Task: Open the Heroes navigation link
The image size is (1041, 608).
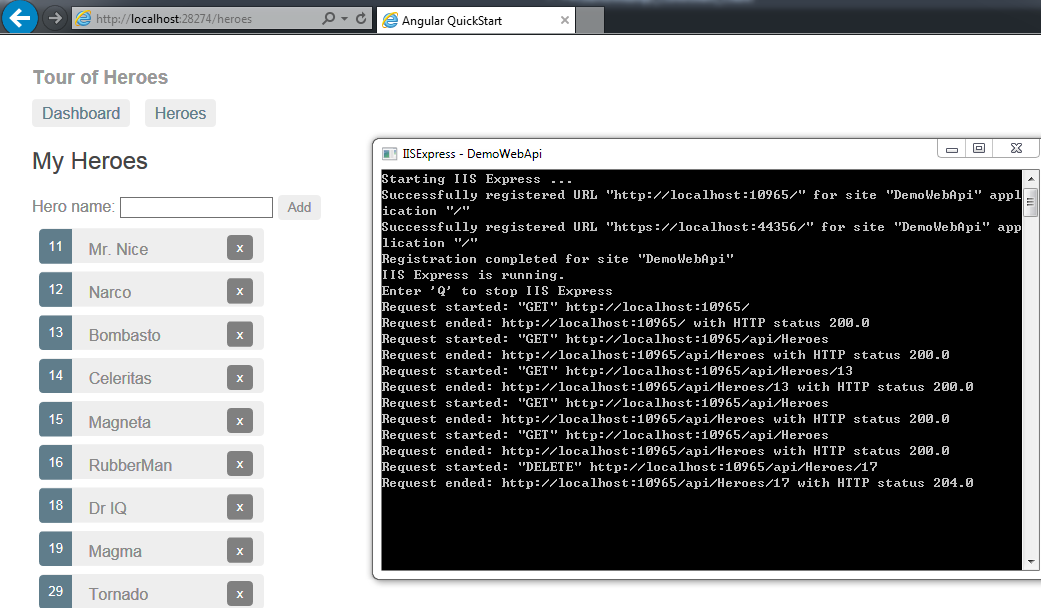Action: [x=181, y=114]
